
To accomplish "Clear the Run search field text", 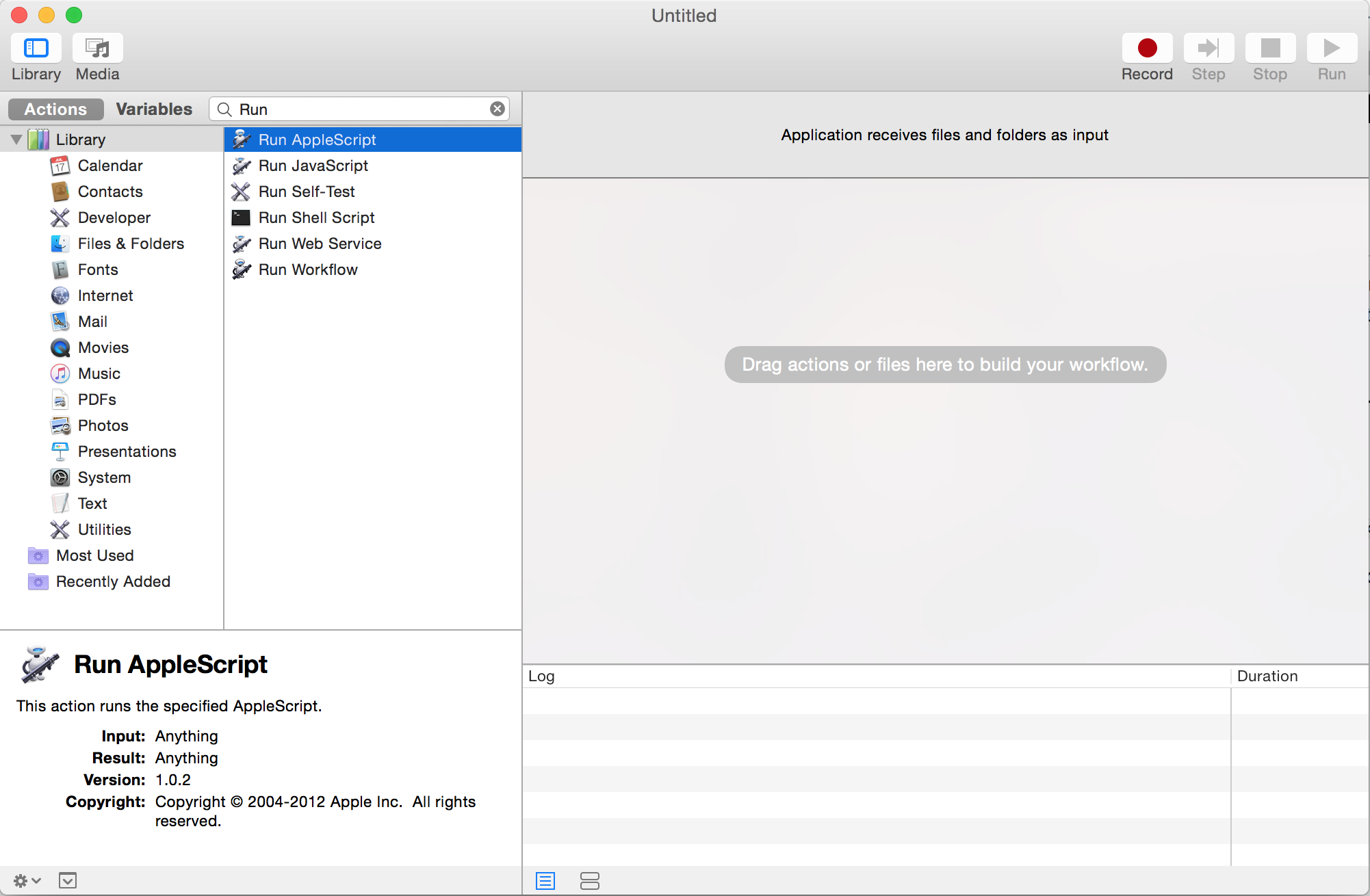I will tap(497, 109).
